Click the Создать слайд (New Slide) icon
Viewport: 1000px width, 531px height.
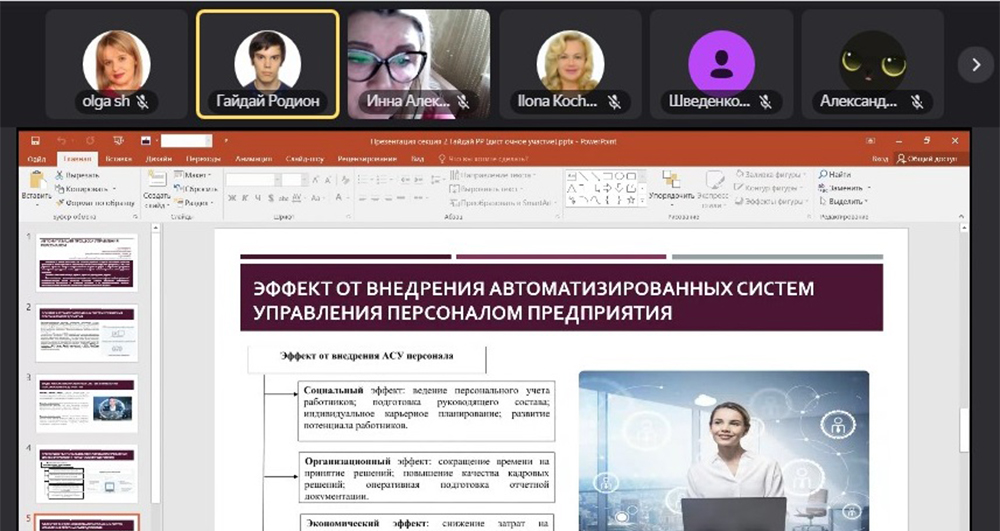click(156, 179)
